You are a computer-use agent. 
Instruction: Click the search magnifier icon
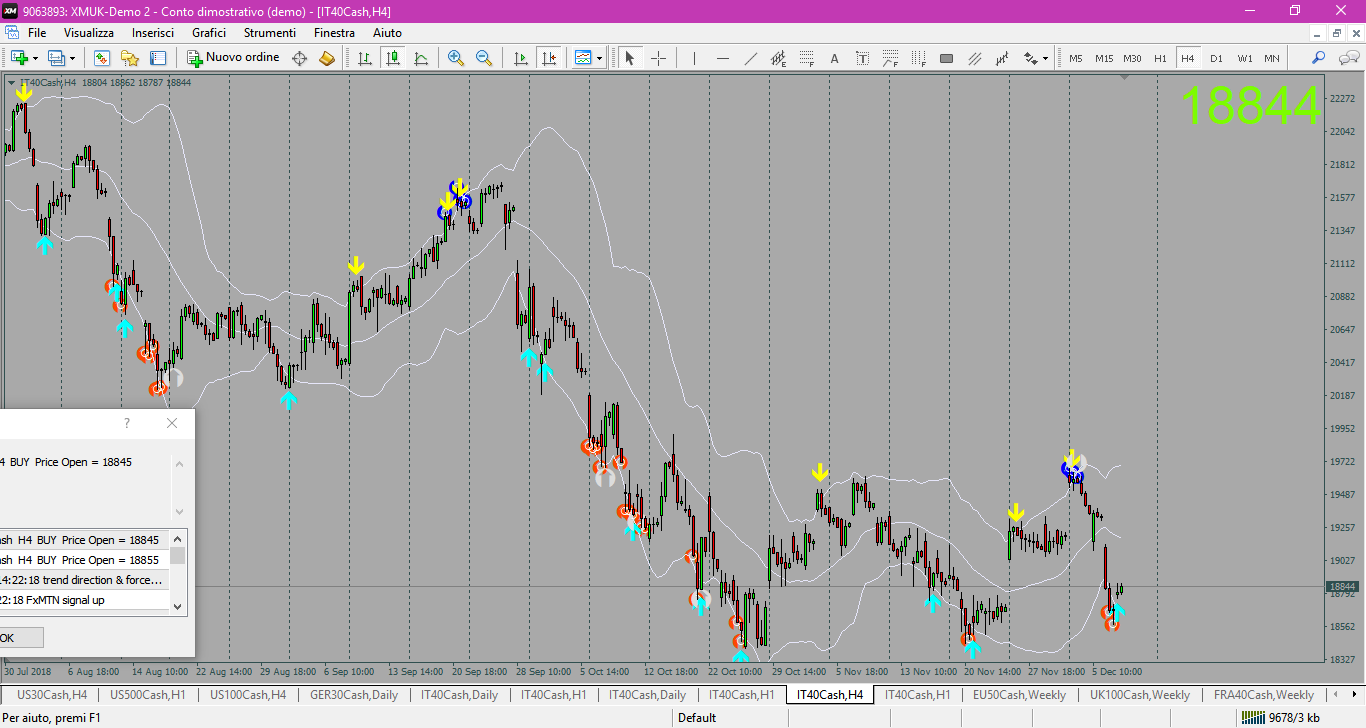1318,58
